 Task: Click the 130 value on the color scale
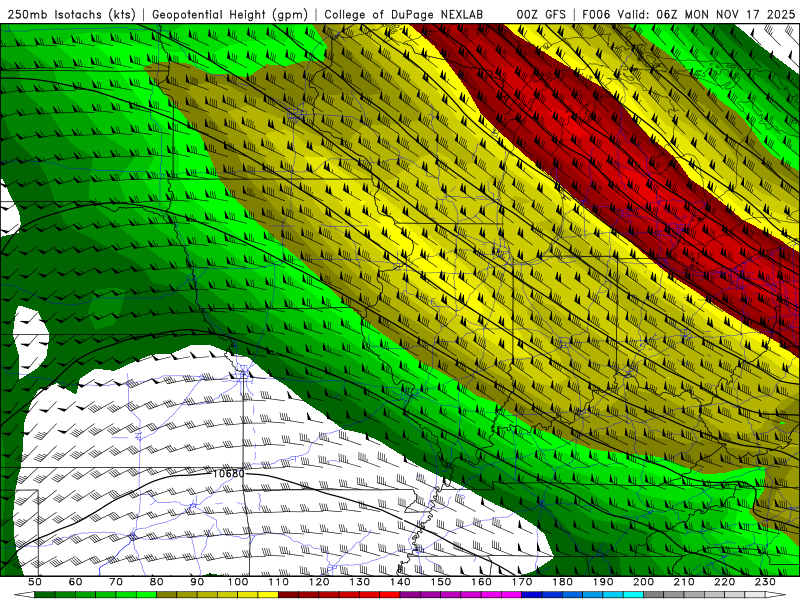point(359,582)
